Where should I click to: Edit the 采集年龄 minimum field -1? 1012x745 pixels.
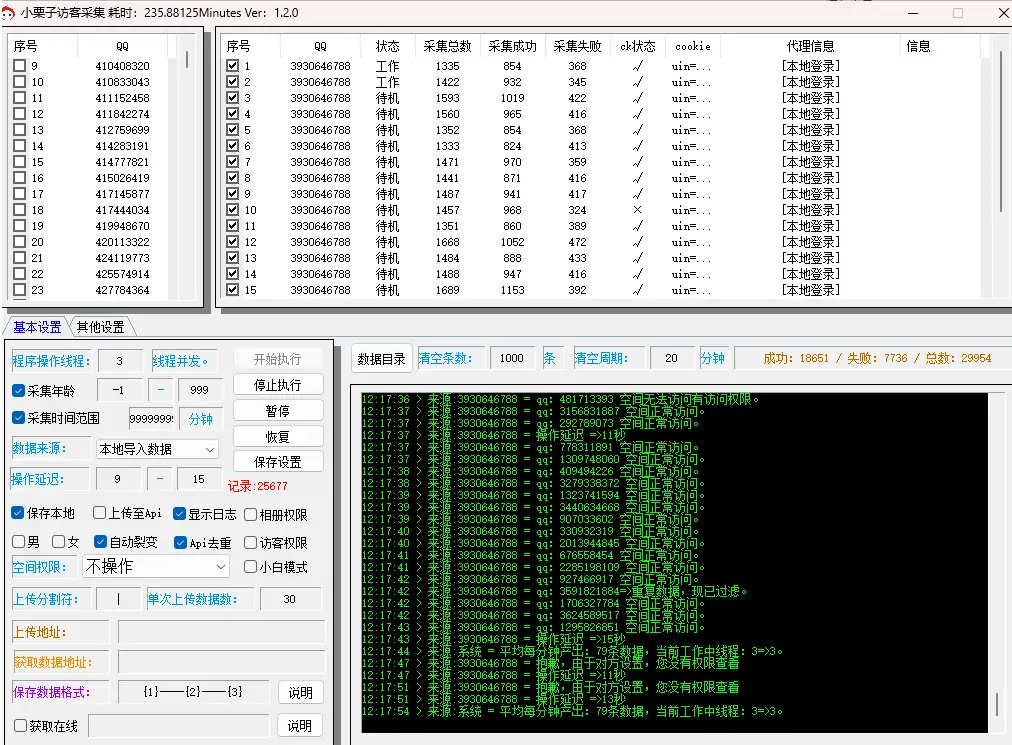click(118, 390)
